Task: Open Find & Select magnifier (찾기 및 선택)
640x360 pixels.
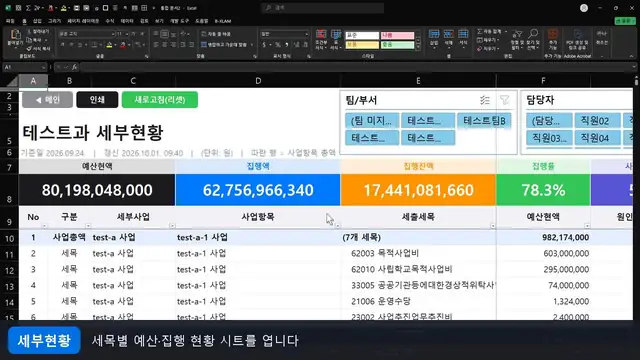Action: click(x=533, y=40)
